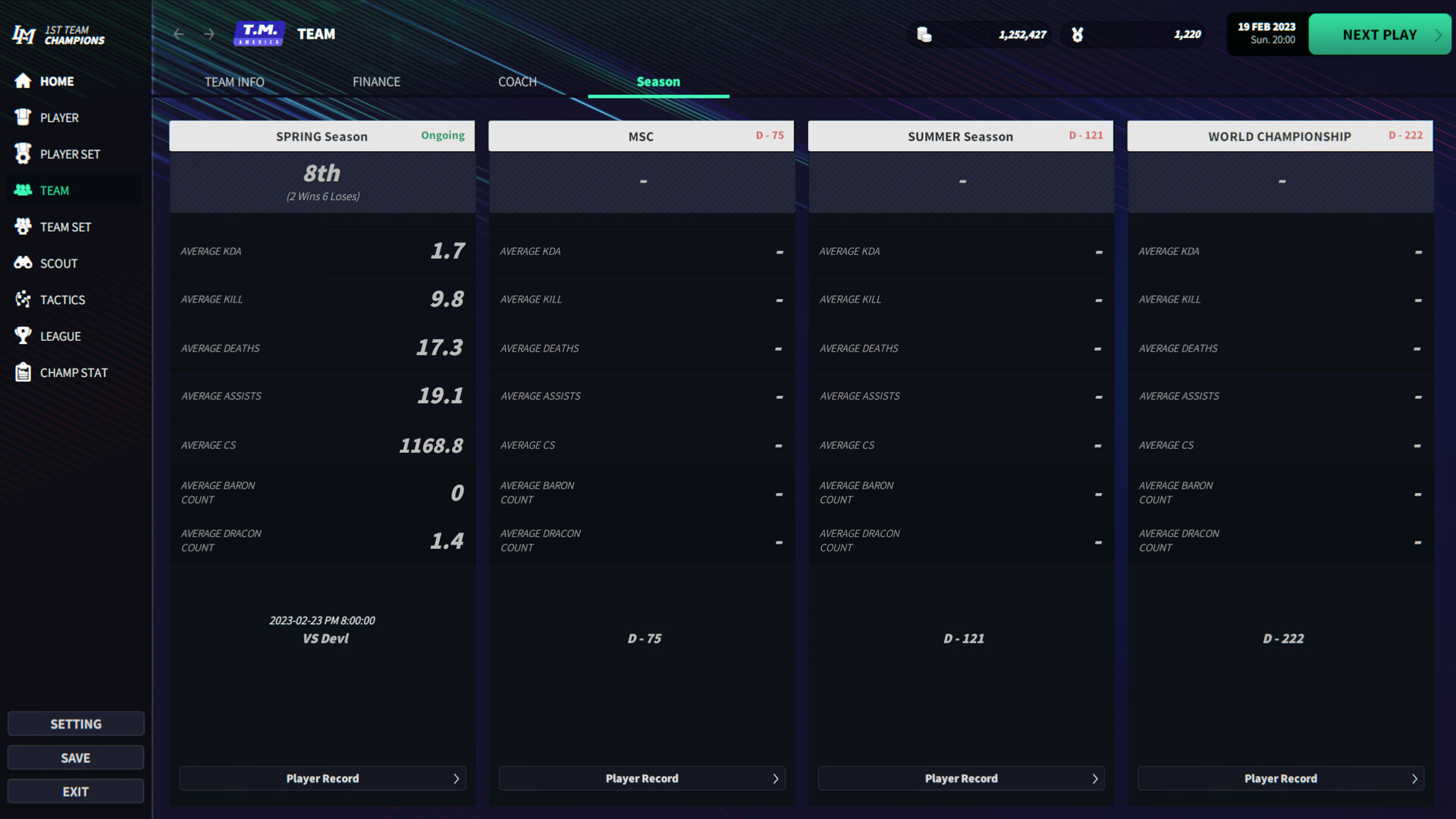Click the coins money icon in header
The width and height of the screenshot is (1456, 819).
[x=924, y=35]
